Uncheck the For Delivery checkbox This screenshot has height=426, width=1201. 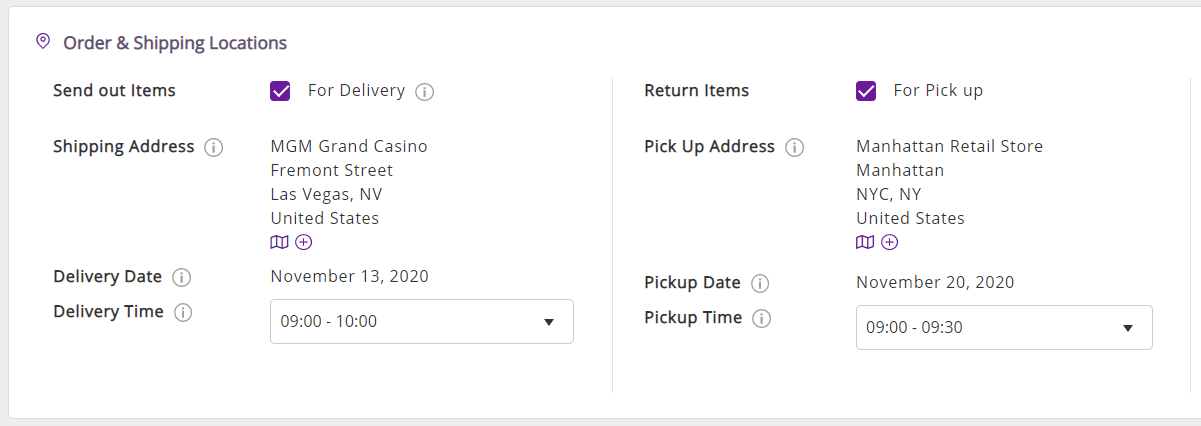tap(280, 91)
